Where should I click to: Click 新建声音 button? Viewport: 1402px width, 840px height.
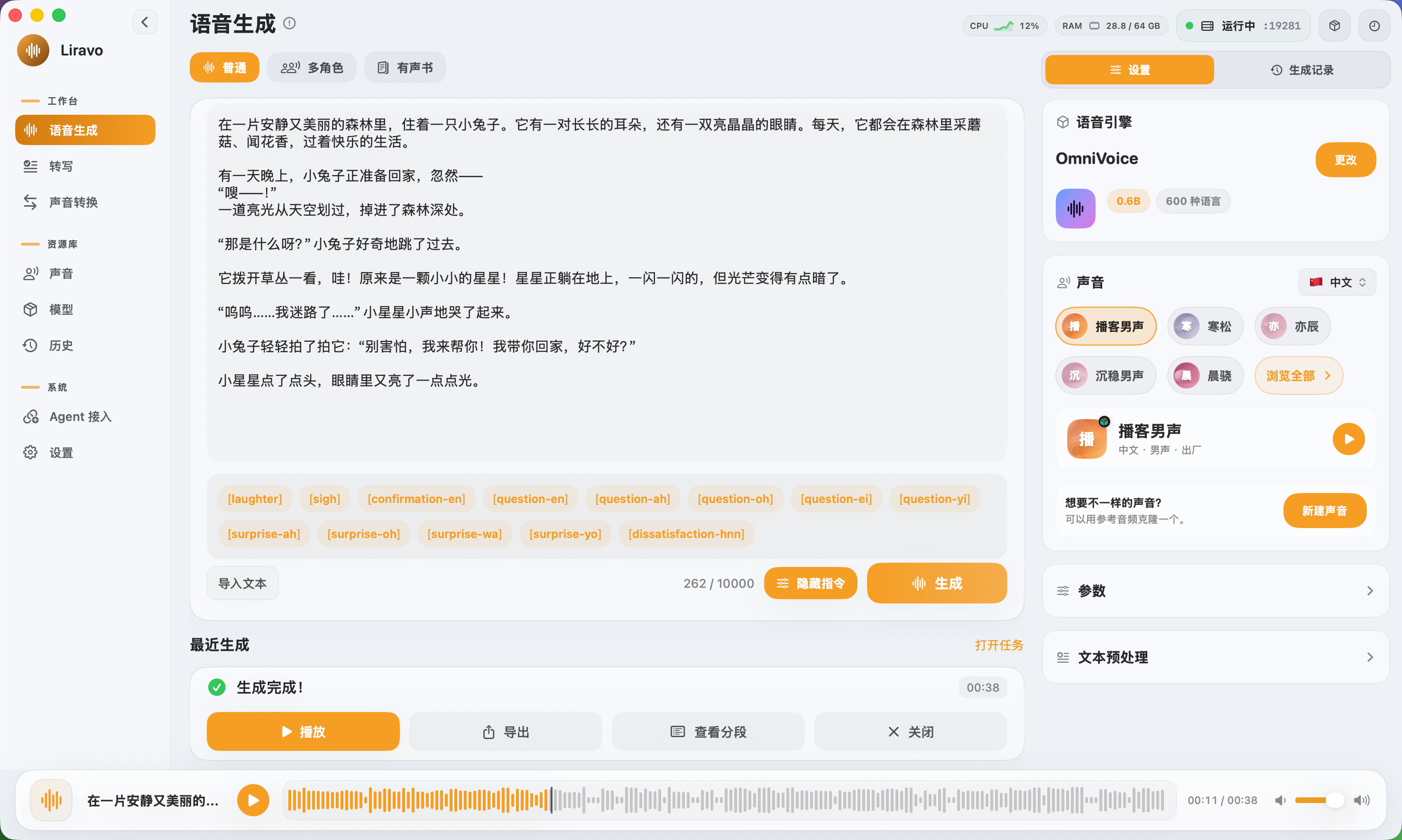pyautogui.click(x=1324, y=511)
